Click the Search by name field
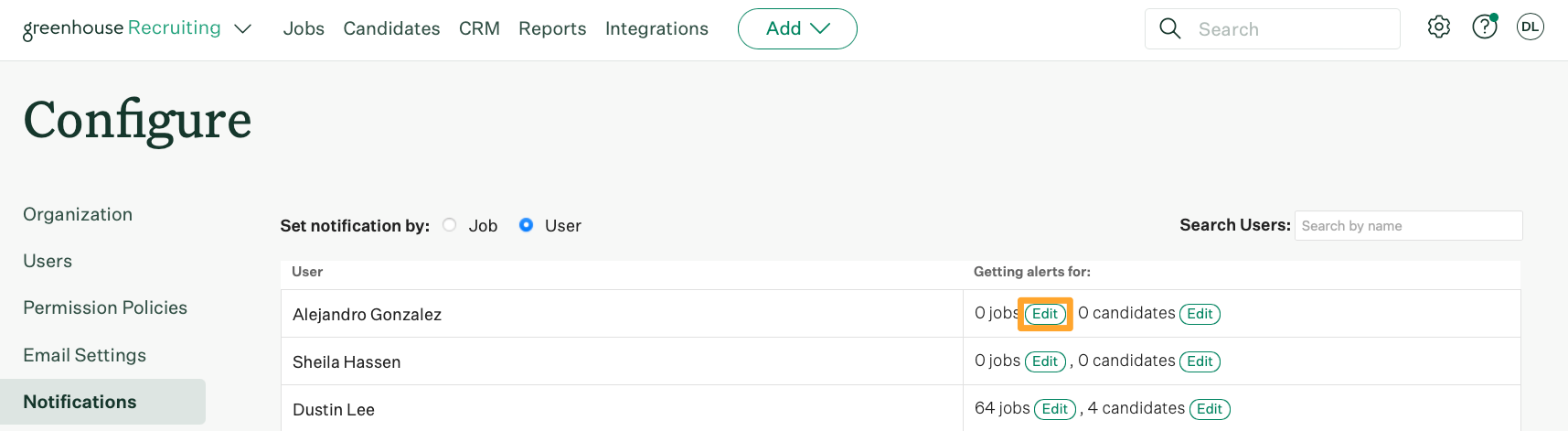This screenshot has width=1568, height=431. point(1409,226)
